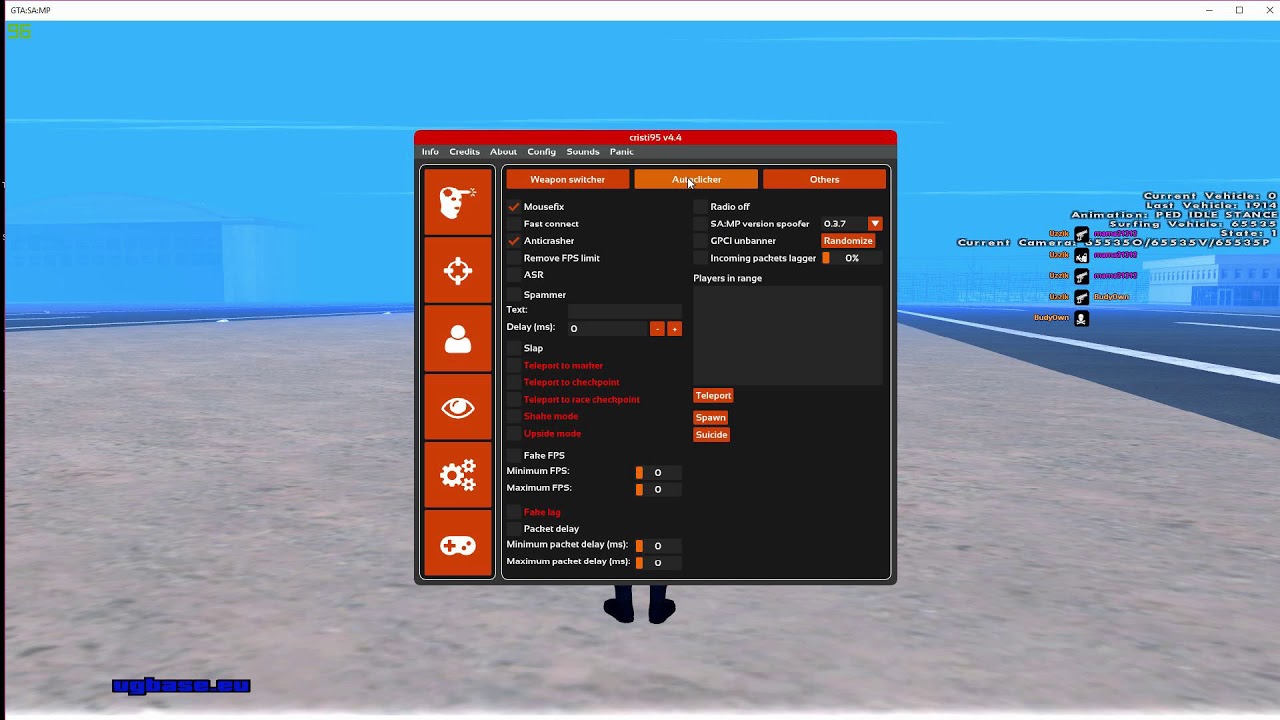The image size is (1280, 720).
Task: Open the aimbot head-target sidebar icon
Action: 458,202
